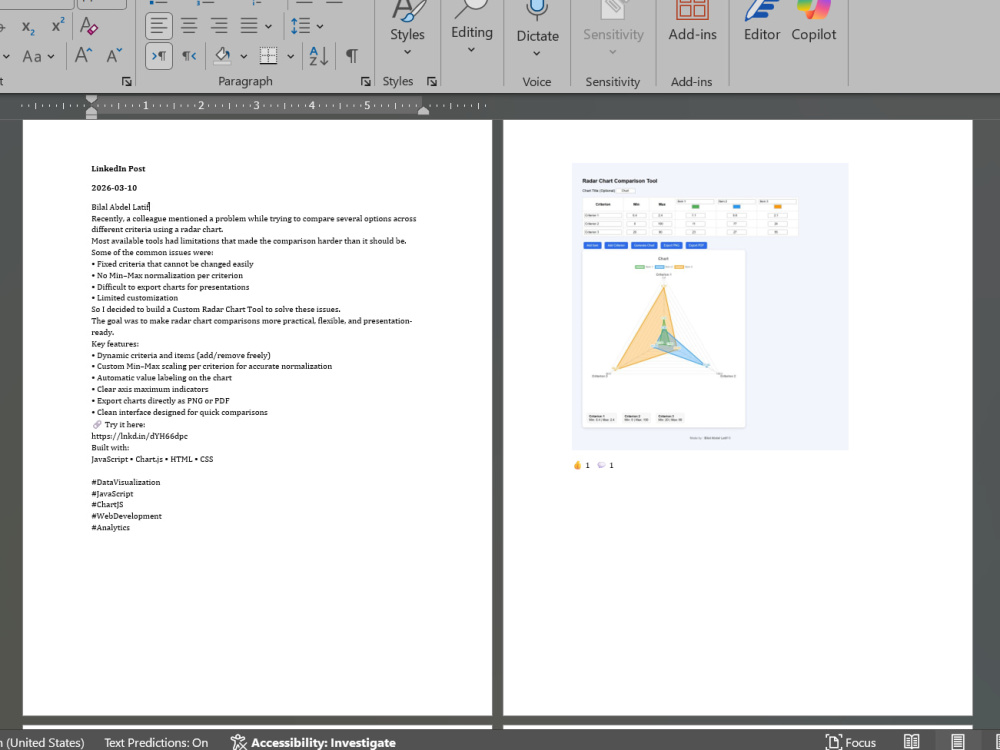Clear all formatting with eraser icon
Image resolution: width=1000 pixels, height=750 pixels.
coord(89,26)
